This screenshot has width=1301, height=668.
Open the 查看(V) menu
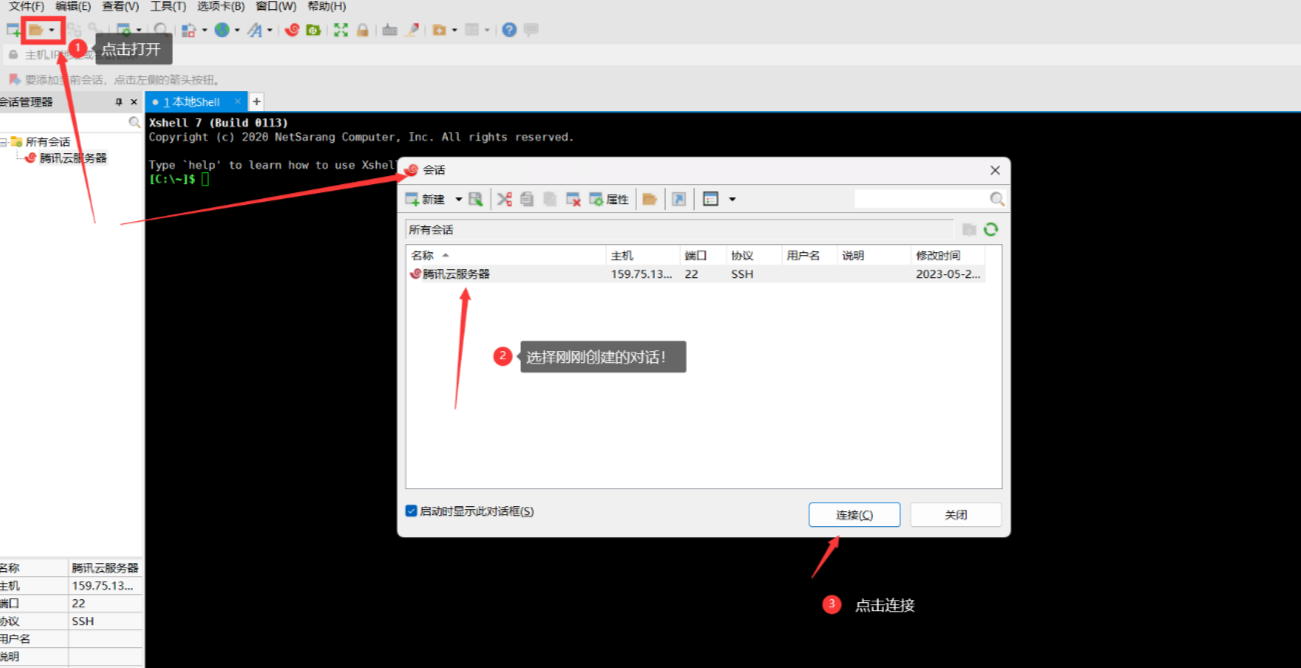(120, 6)
